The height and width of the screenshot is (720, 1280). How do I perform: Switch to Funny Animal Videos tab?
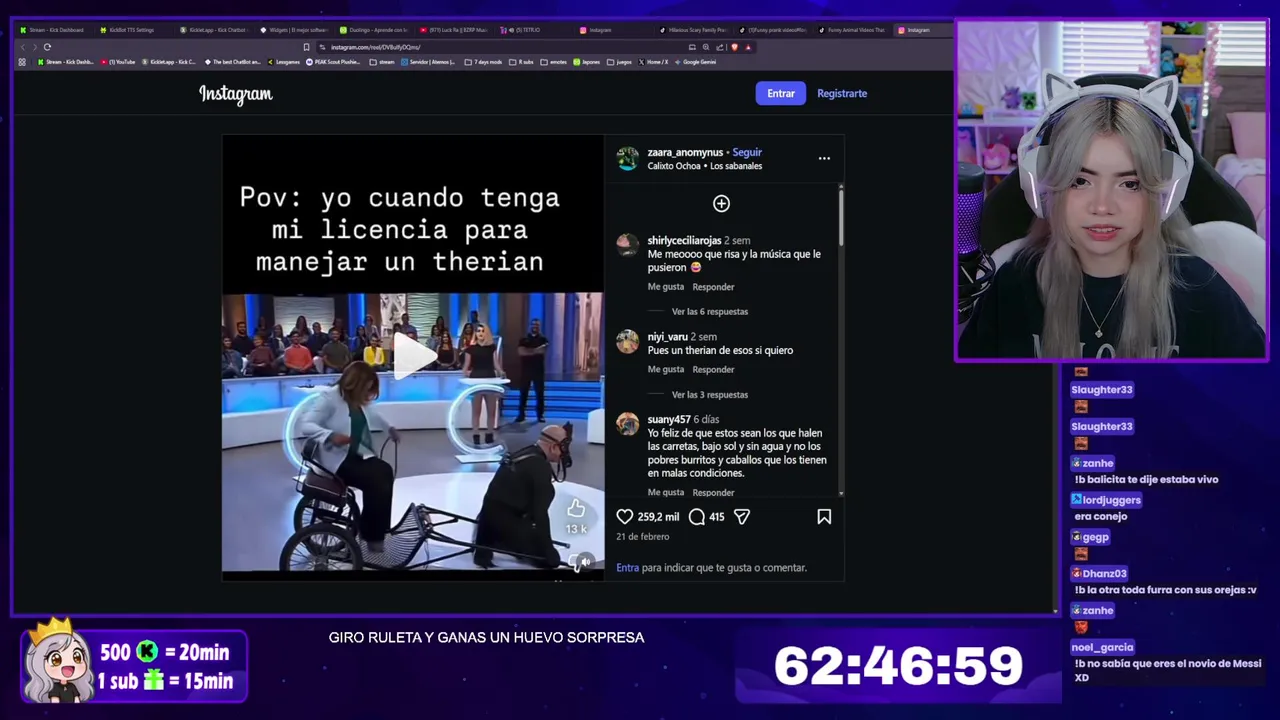click(852, 30)
